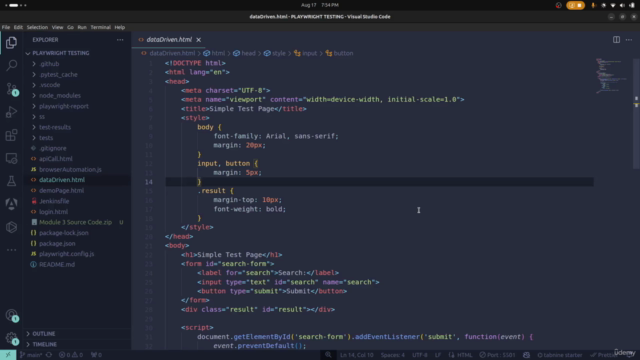The width and height of the screenshot is (640, 360).
Task: Change encoding via UTF-8 status item
Action: pyautogui.click(x=420, y=355)
